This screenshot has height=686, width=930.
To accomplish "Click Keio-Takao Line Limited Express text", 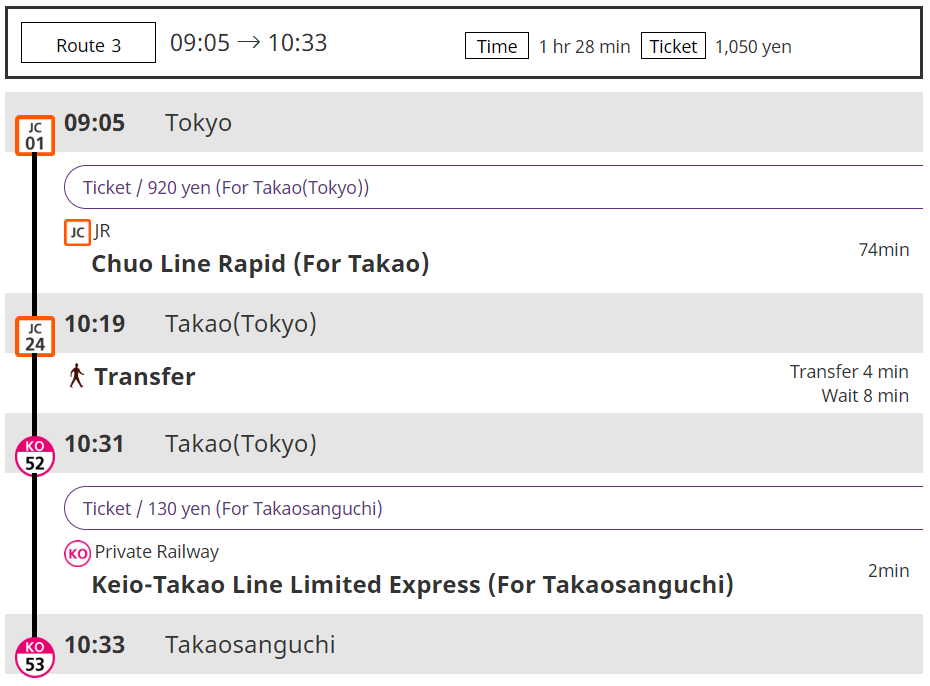I will coord(412,585).
